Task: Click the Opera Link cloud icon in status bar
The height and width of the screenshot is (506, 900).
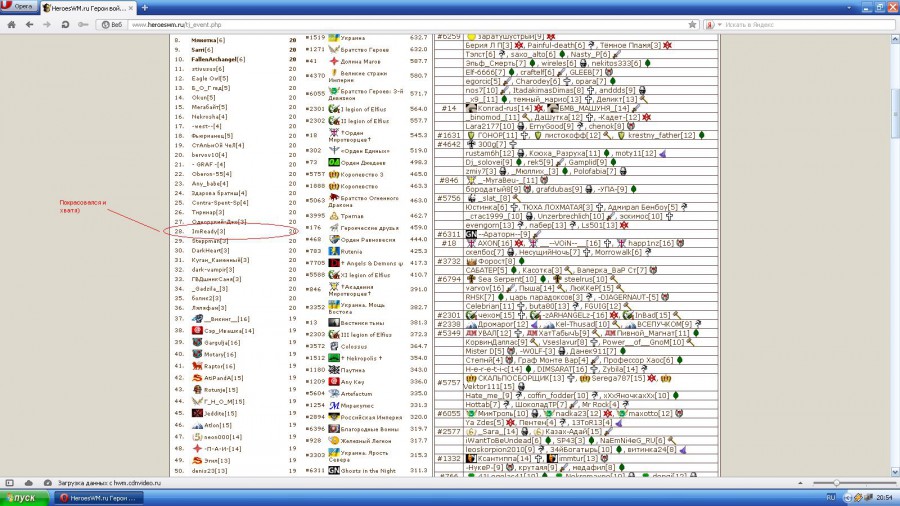Action: click(x=29, y=483)
